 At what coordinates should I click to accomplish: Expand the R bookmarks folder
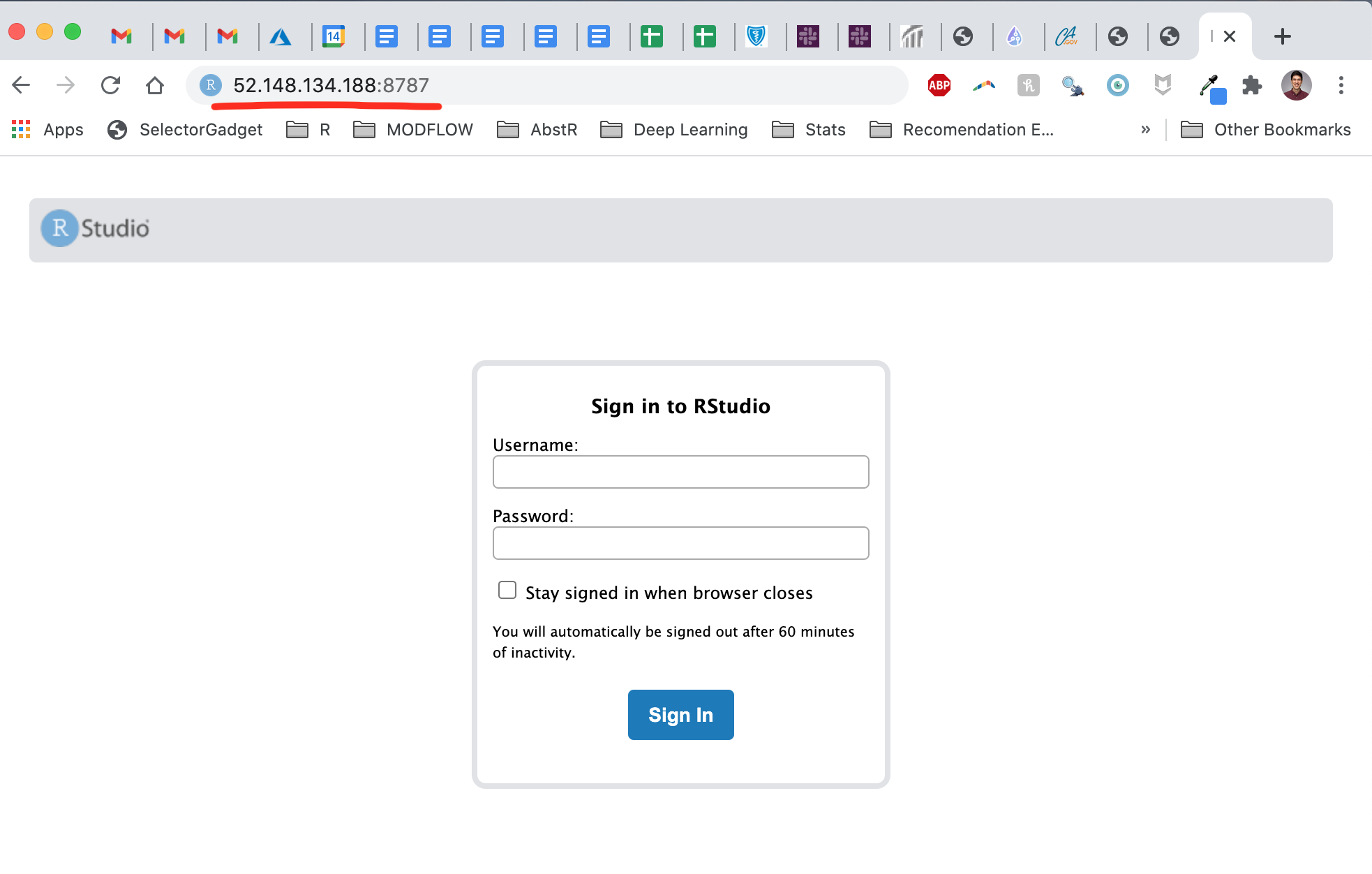click(308, 130)
